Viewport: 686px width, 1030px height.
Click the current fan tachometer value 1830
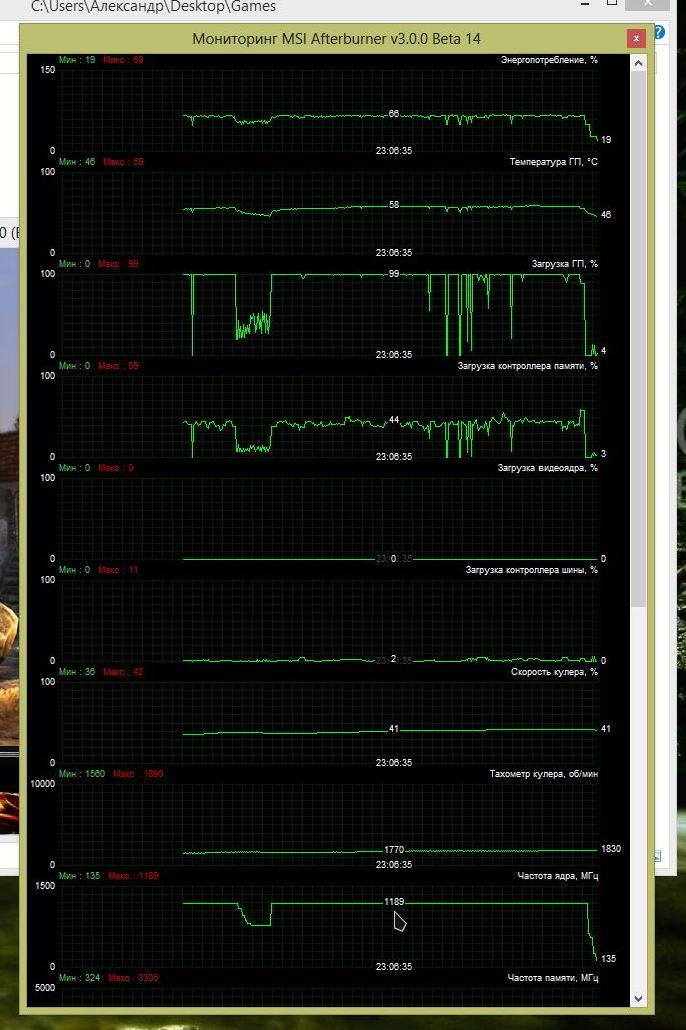[x=610, y=849]
